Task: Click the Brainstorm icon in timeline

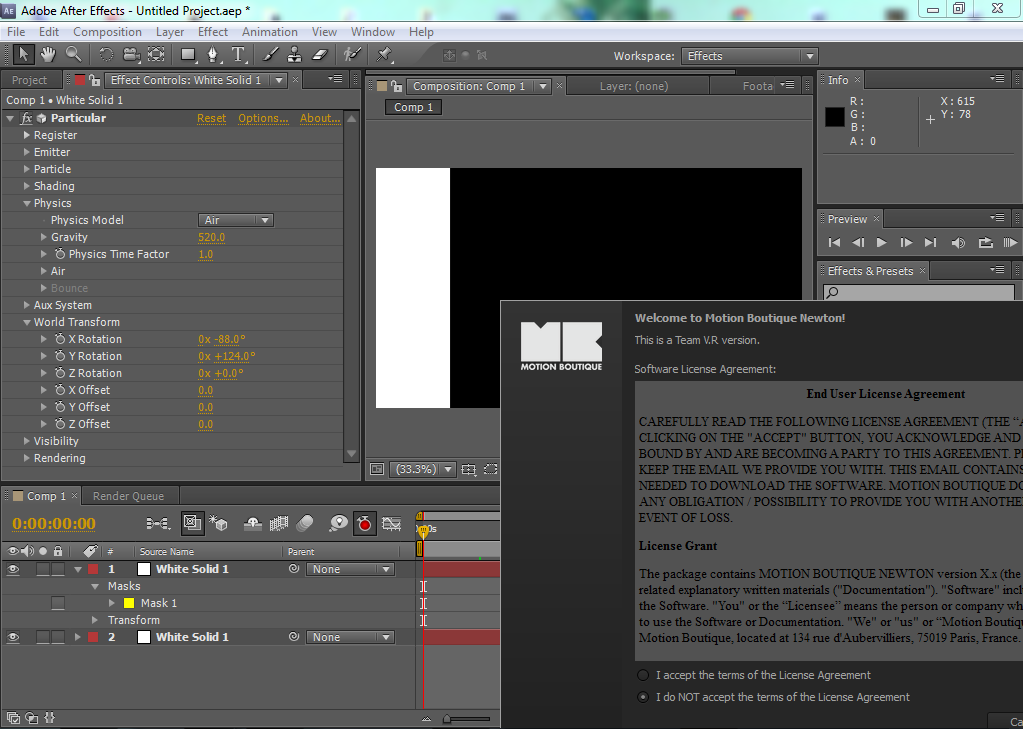Action: [x=338, y=523]
